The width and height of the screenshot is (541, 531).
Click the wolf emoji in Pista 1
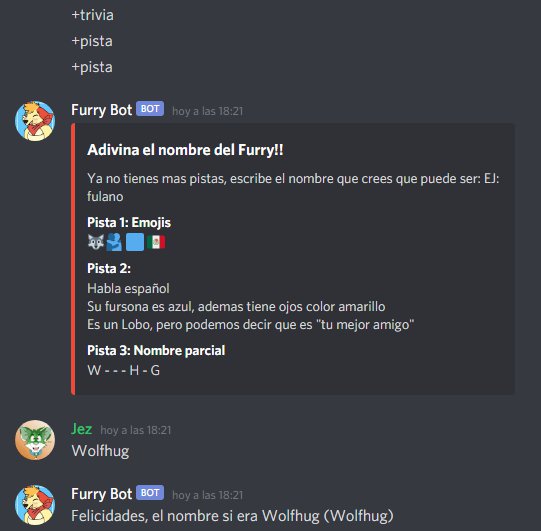click(x=96, y=242)
